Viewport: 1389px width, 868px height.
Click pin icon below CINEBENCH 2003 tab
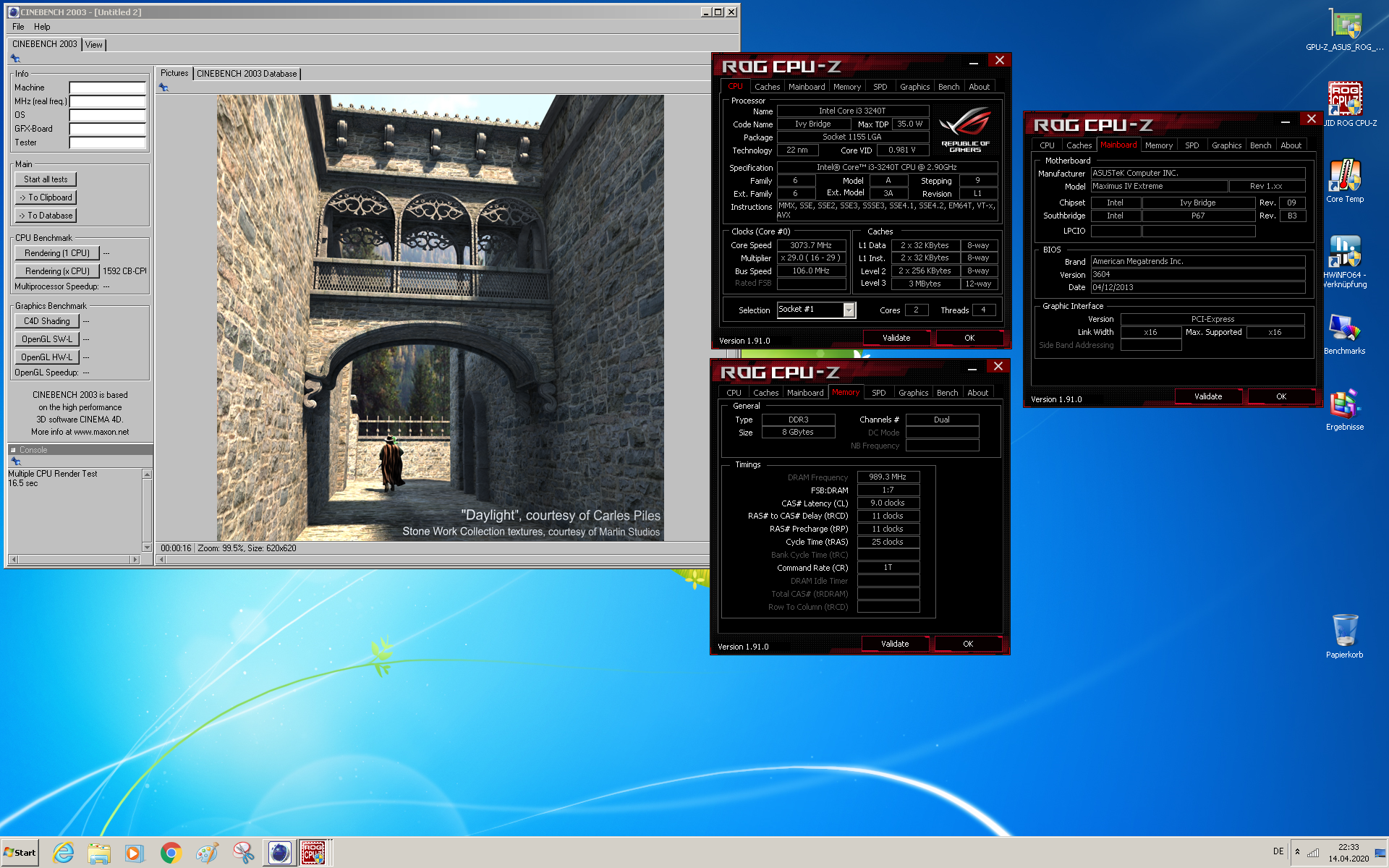[x=15, y=59]
